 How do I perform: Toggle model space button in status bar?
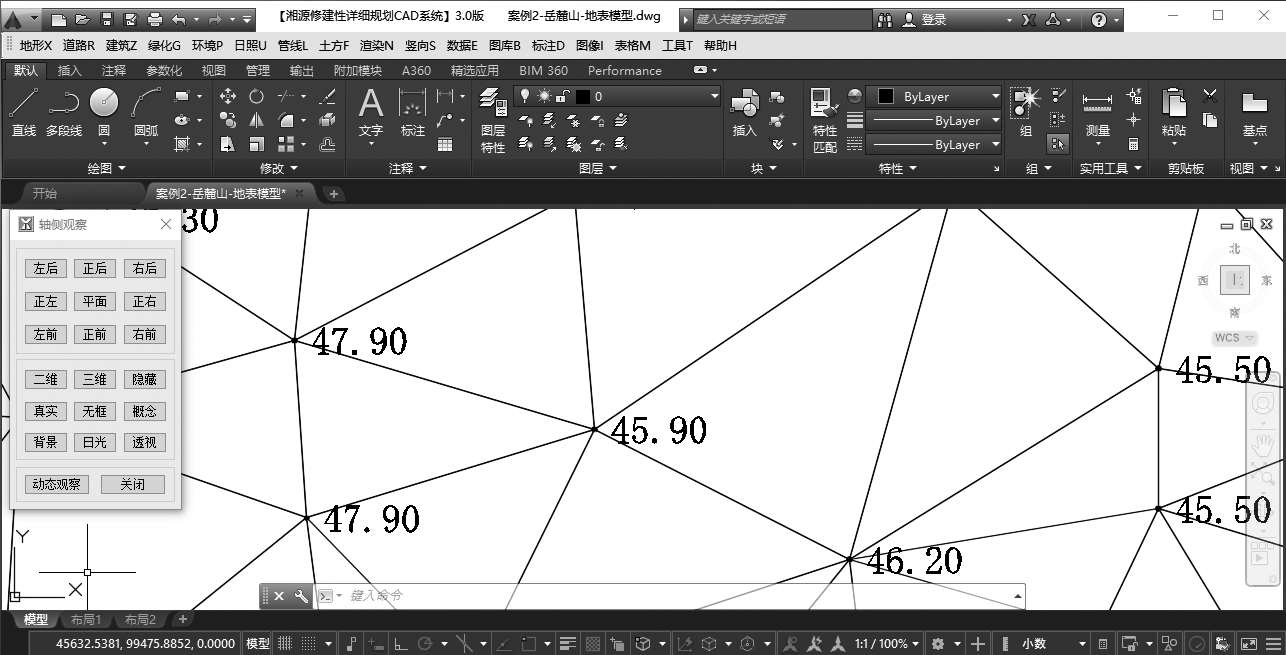point(258,643)
